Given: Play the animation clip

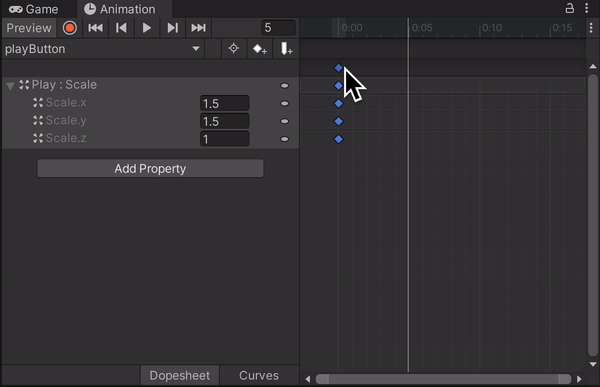Looking at the screenshot, I should (147, 28).
